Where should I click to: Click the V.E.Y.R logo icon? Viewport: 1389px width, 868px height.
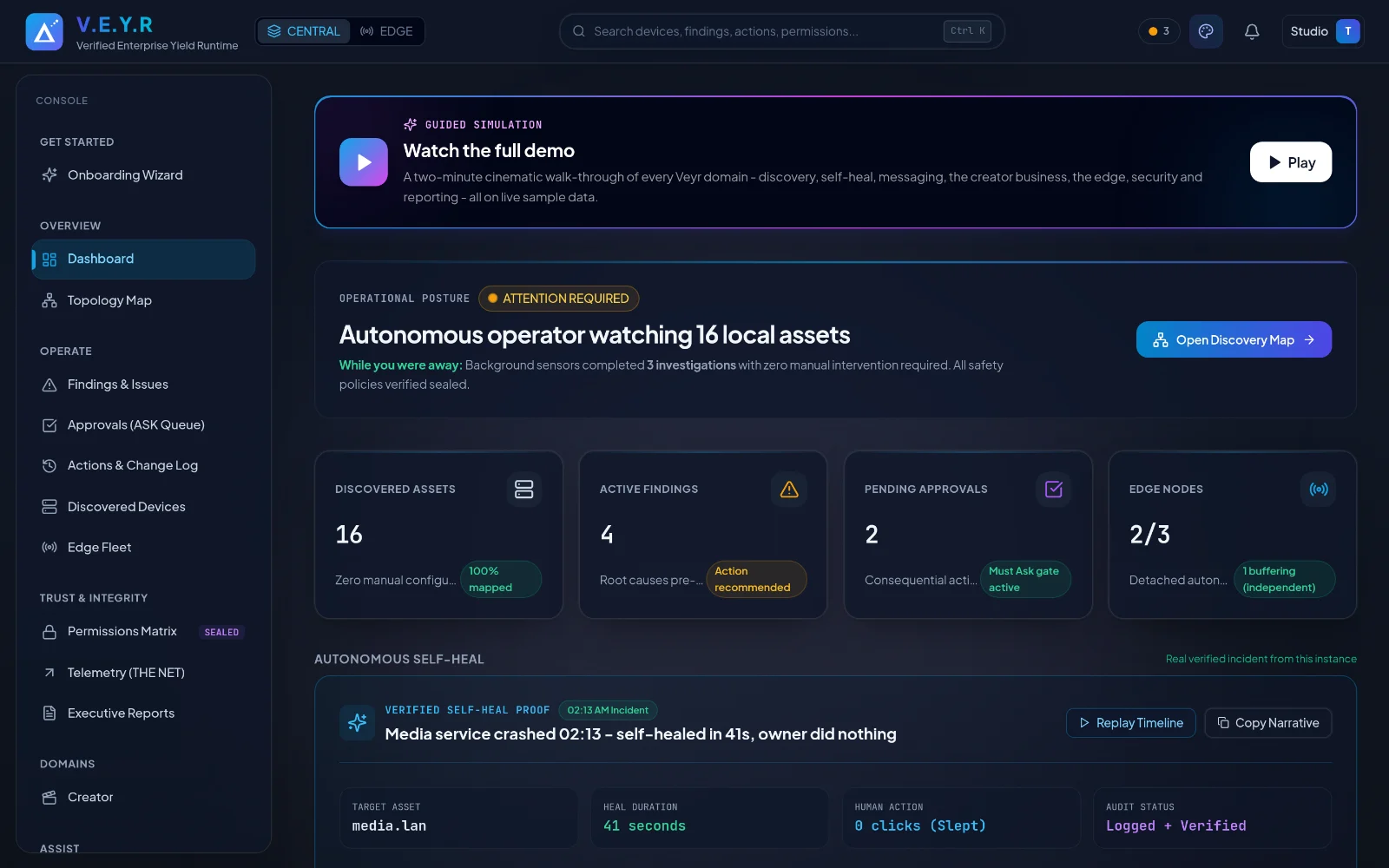pyautogui.click(x=44, y=32)
